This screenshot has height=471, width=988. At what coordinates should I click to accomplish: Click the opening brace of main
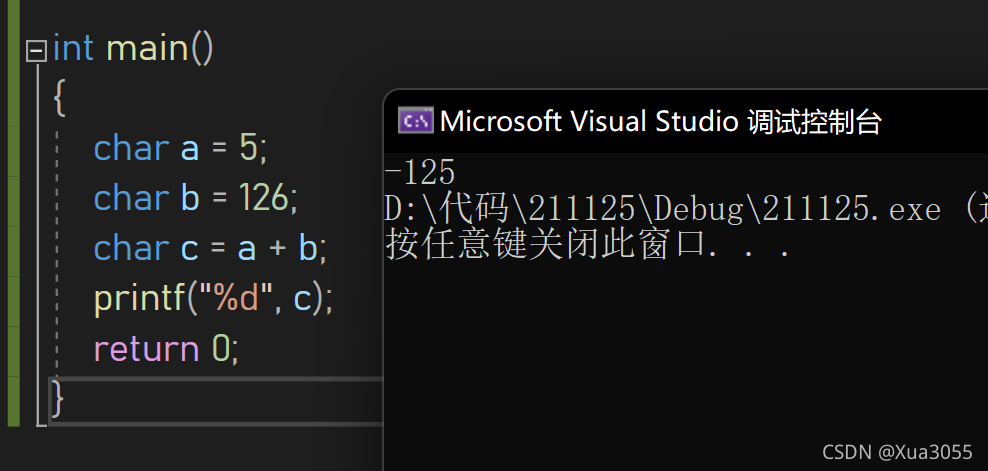(x=60, y=99)
